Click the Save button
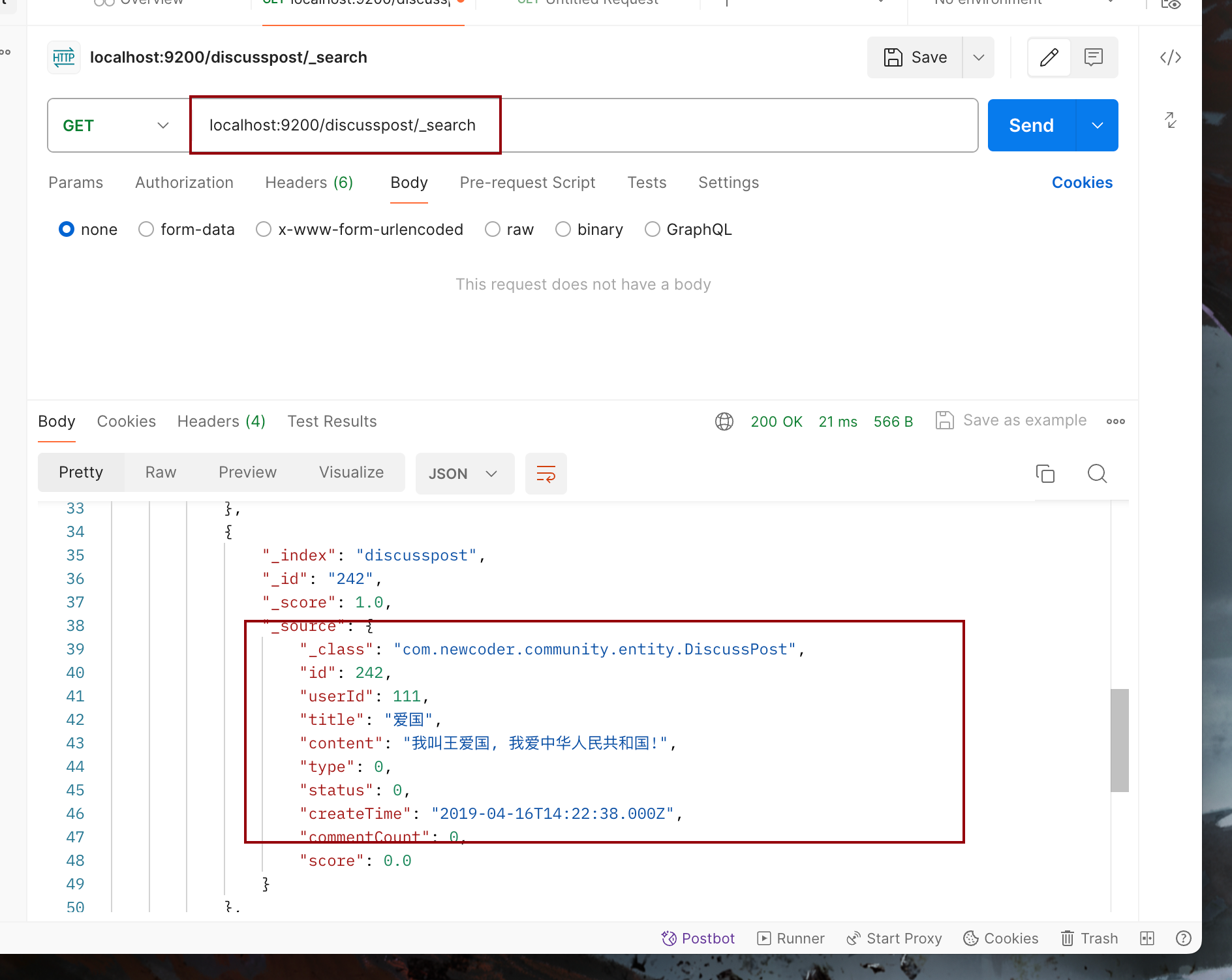This screenshot has height=980, width=1232. click(915, 57)
